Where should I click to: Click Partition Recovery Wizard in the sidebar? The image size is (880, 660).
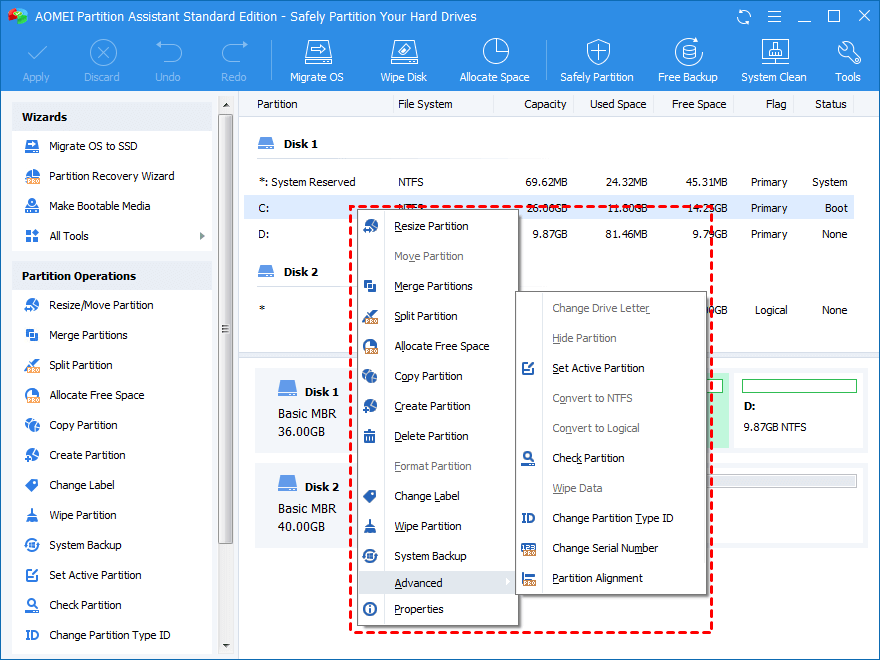(111, 176)
